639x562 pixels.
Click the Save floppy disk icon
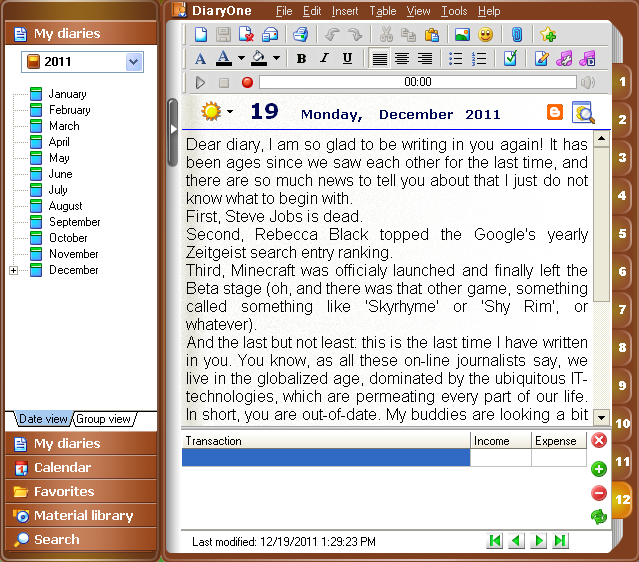pyautogui.click(x=223, y=35)
